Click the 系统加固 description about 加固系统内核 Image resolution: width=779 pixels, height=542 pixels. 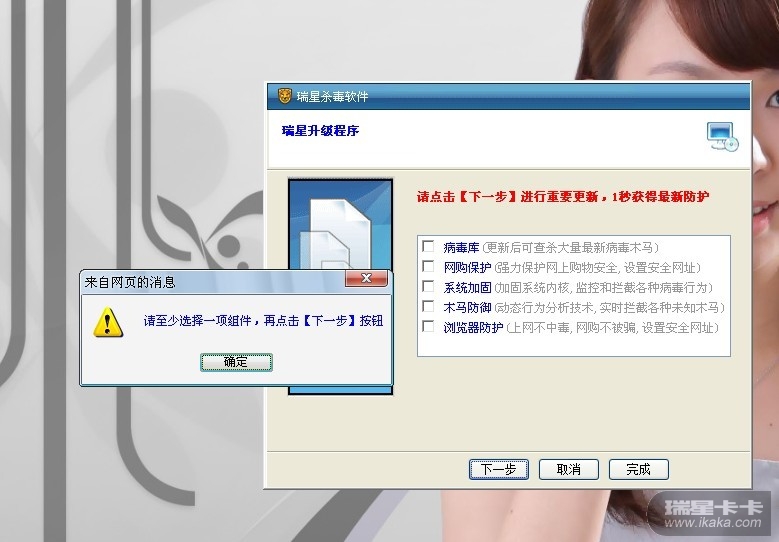(x=604, y=288)
